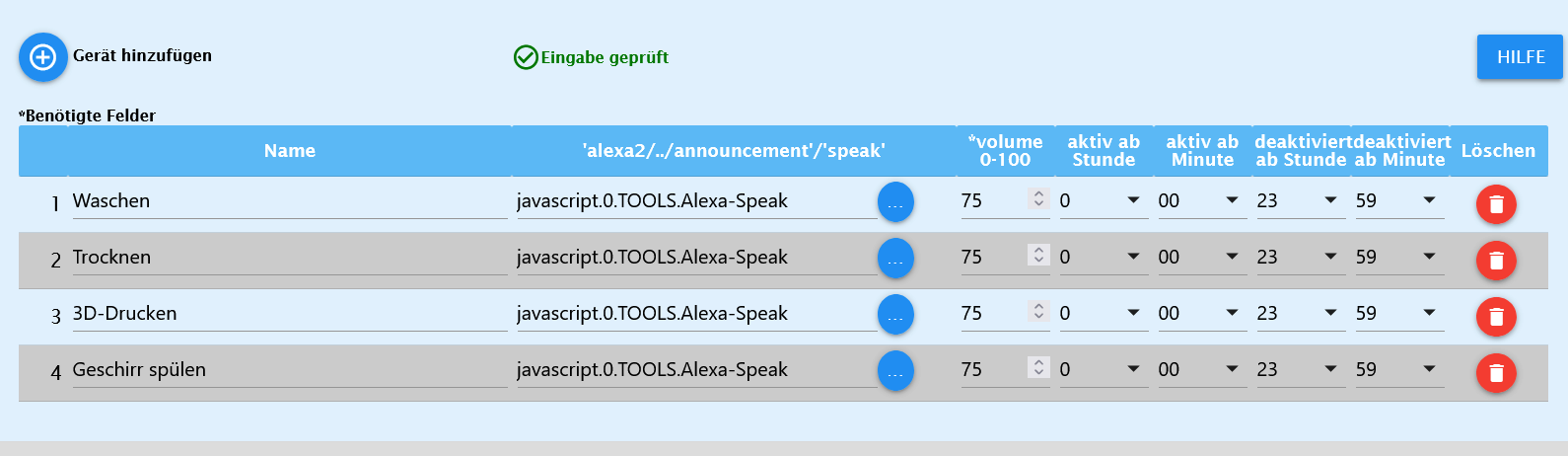
Task: Adjust volume stepper in Waschen row
Action: click(1038, 198)
